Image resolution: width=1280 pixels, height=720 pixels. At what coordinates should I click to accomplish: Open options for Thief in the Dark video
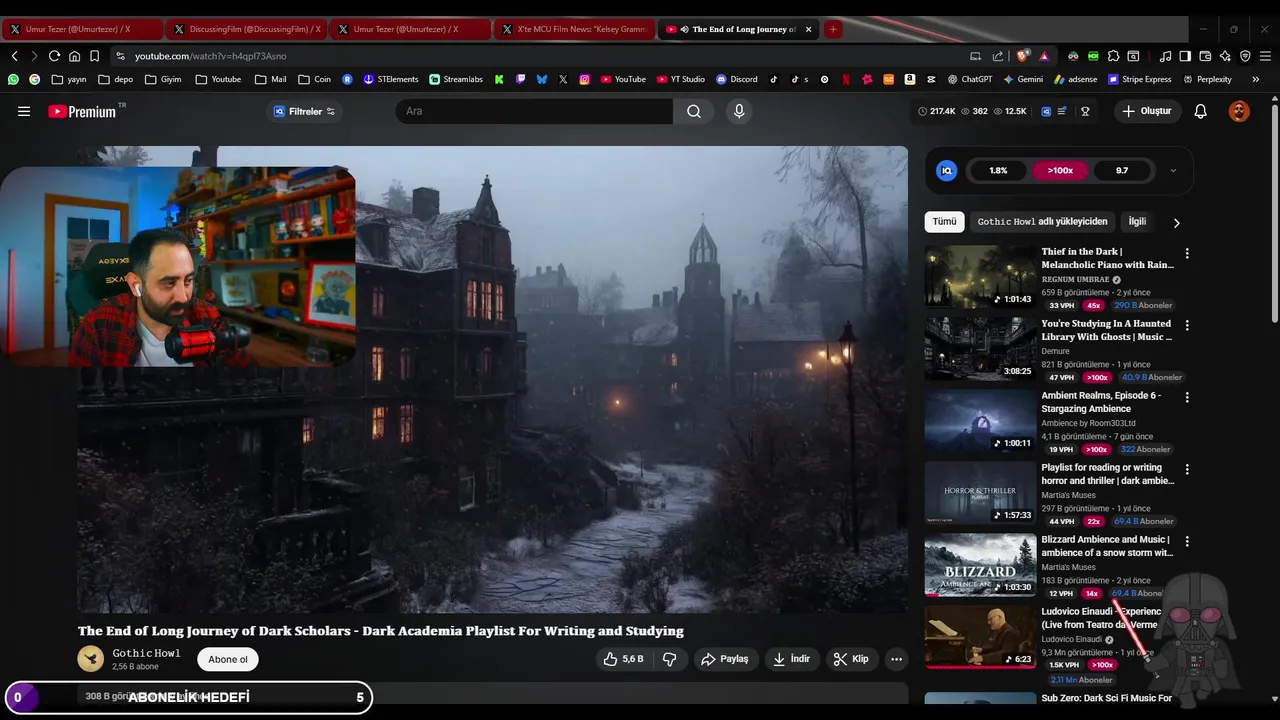pyautogui.click(x=1187, y=254)
